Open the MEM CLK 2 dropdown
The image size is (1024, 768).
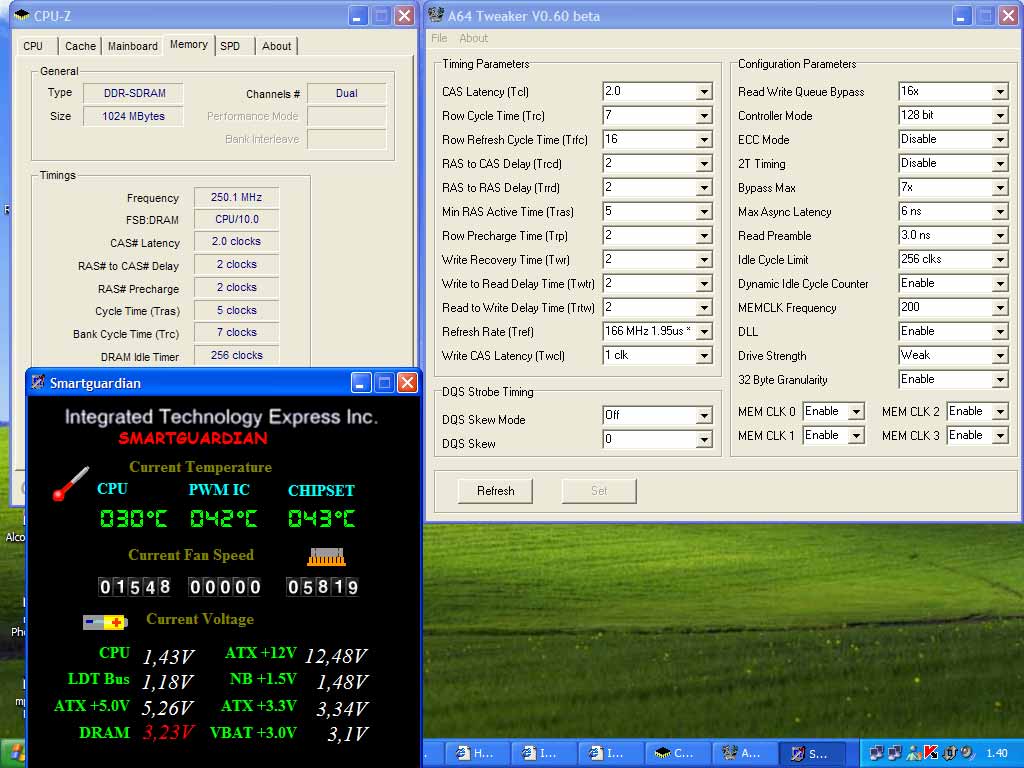pyautogui.click(x=1000, y=411)
